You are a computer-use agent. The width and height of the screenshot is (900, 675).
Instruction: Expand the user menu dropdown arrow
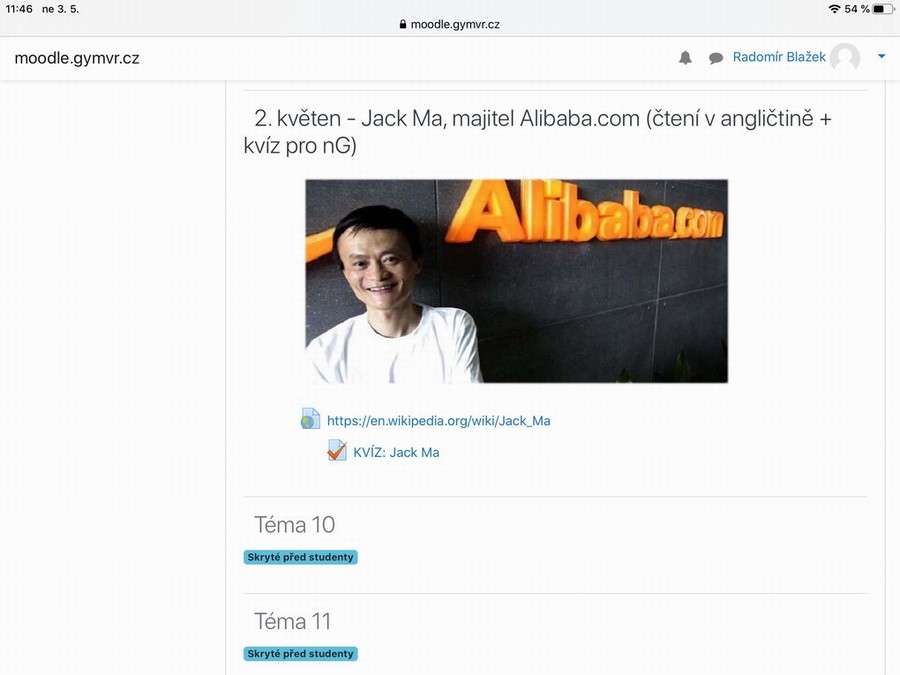point(882,56)
